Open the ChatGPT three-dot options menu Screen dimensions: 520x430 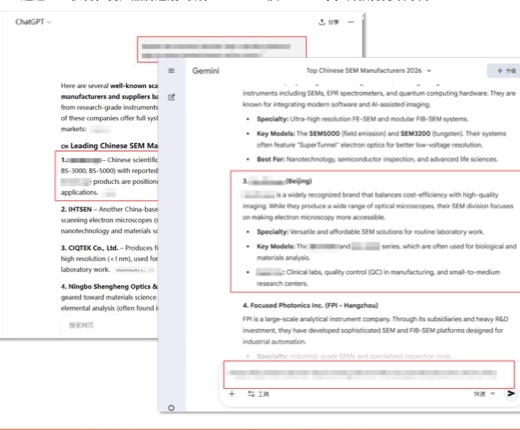click(351, 22)
